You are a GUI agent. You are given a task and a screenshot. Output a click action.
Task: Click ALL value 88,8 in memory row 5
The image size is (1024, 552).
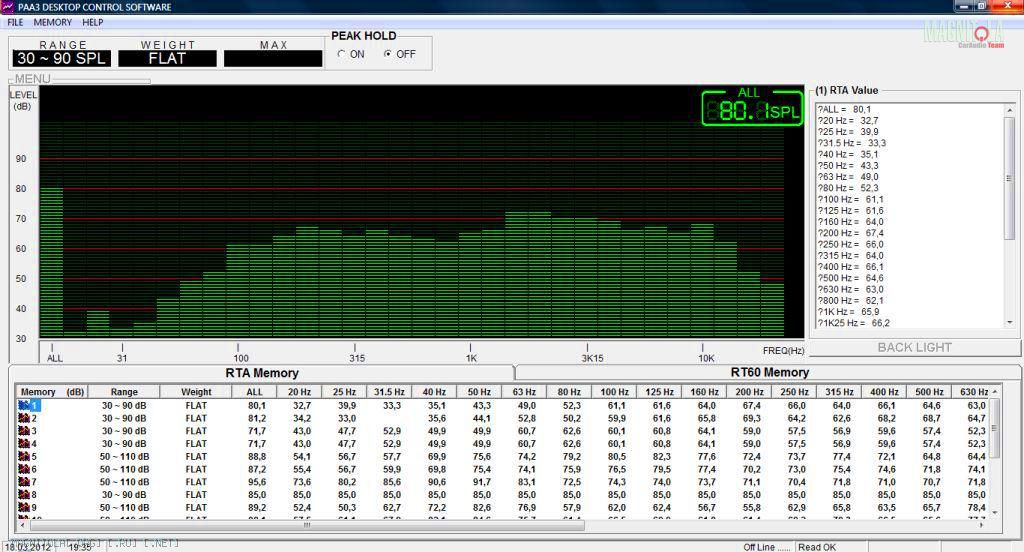257,457
